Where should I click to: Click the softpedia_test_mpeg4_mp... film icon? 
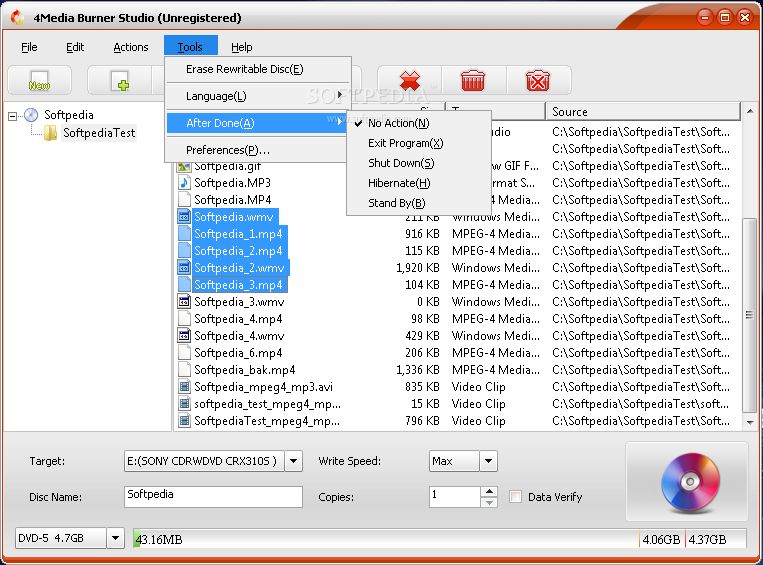tap(184, 404)
